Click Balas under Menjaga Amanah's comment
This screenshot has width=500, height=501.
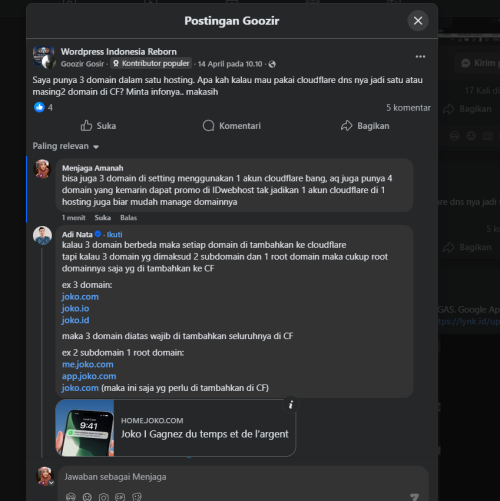(129, 218)
